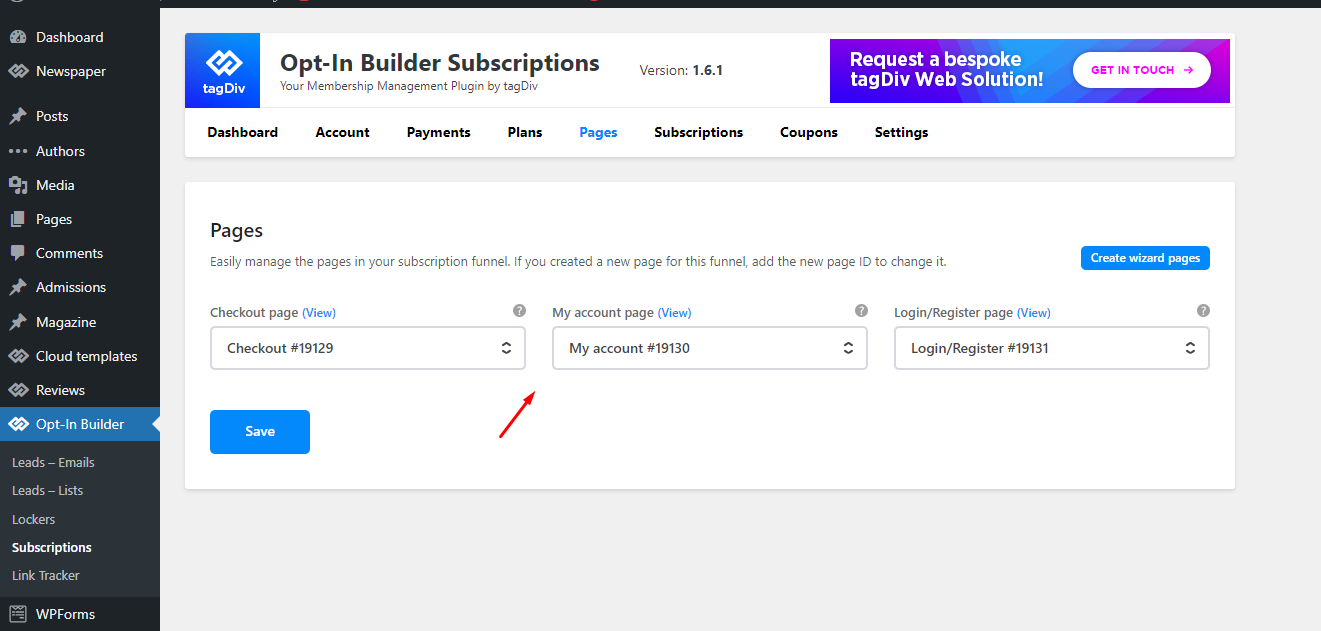Click the Dashboard gauge icon in sidebar

[x=18, y=37]
